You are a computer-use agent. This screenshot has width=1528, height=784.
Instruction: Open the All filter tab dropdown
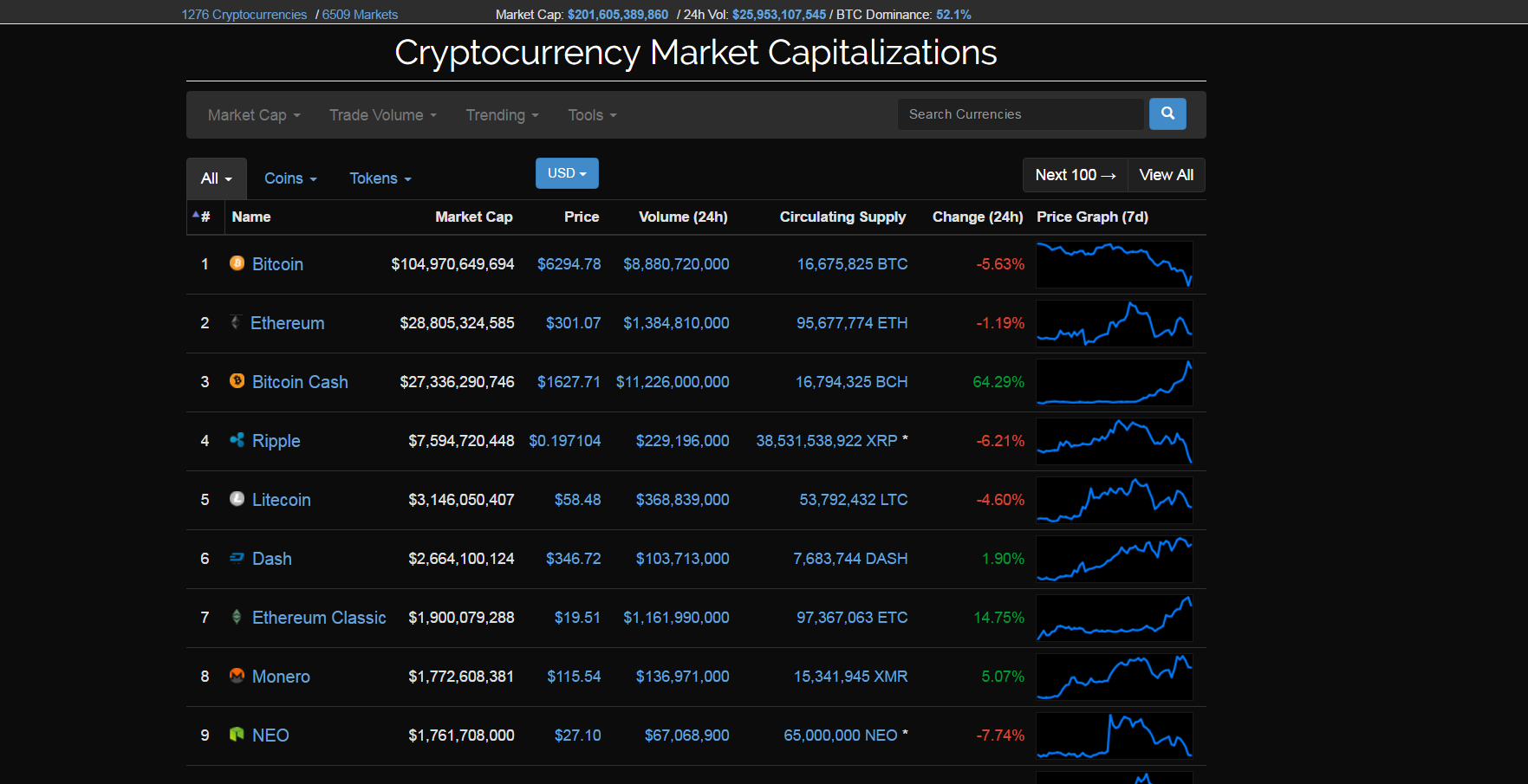point(217,178)
